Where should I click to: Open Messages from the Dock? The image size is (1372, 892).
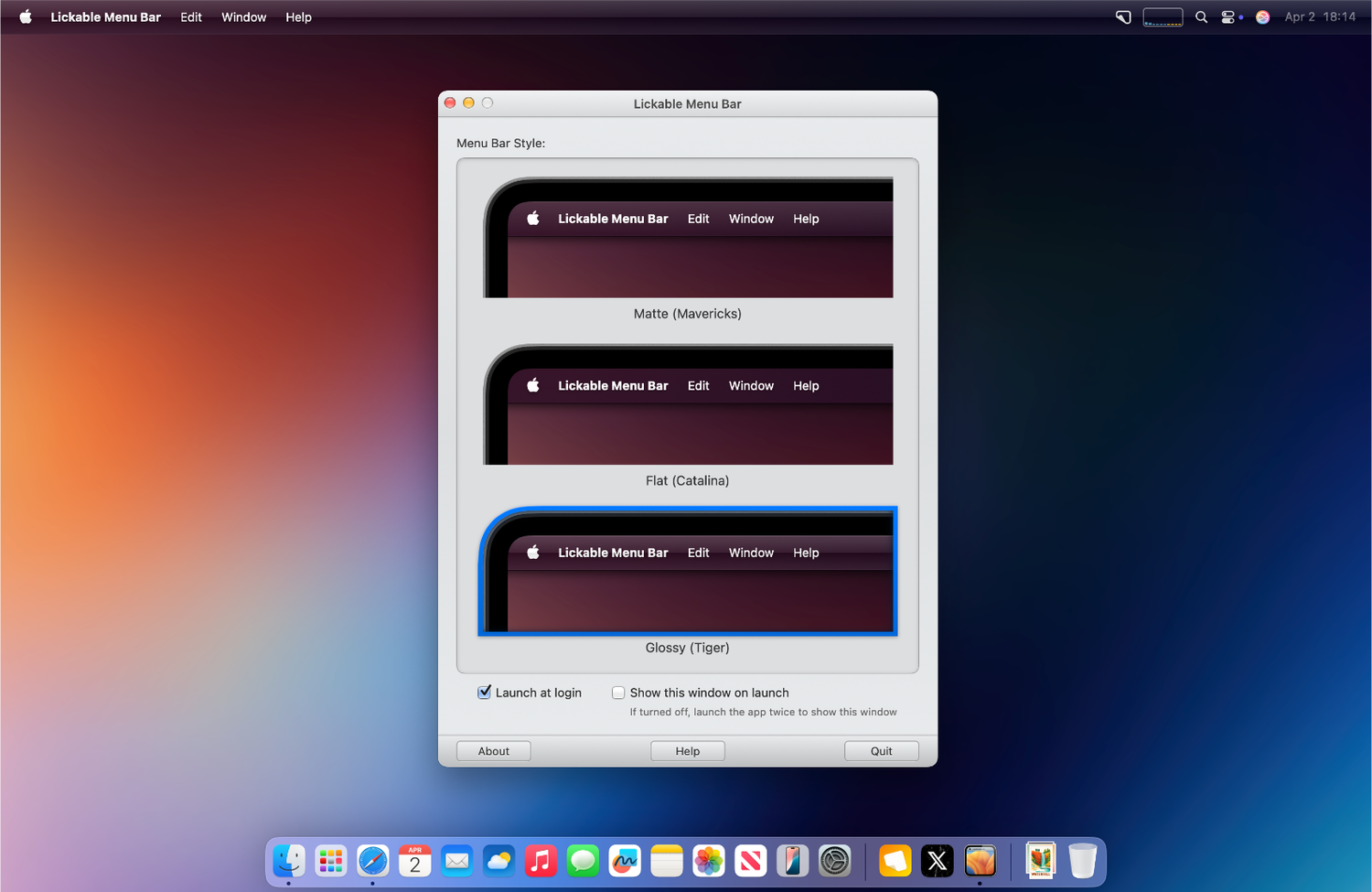(x=583, y=861)
